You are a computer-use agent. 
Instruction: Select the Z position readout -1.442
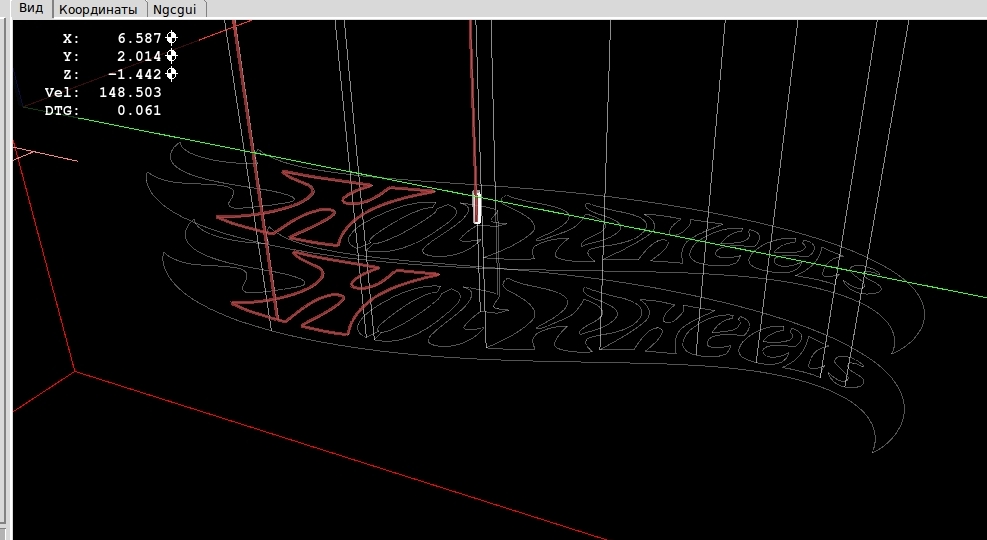coord(135,74)
